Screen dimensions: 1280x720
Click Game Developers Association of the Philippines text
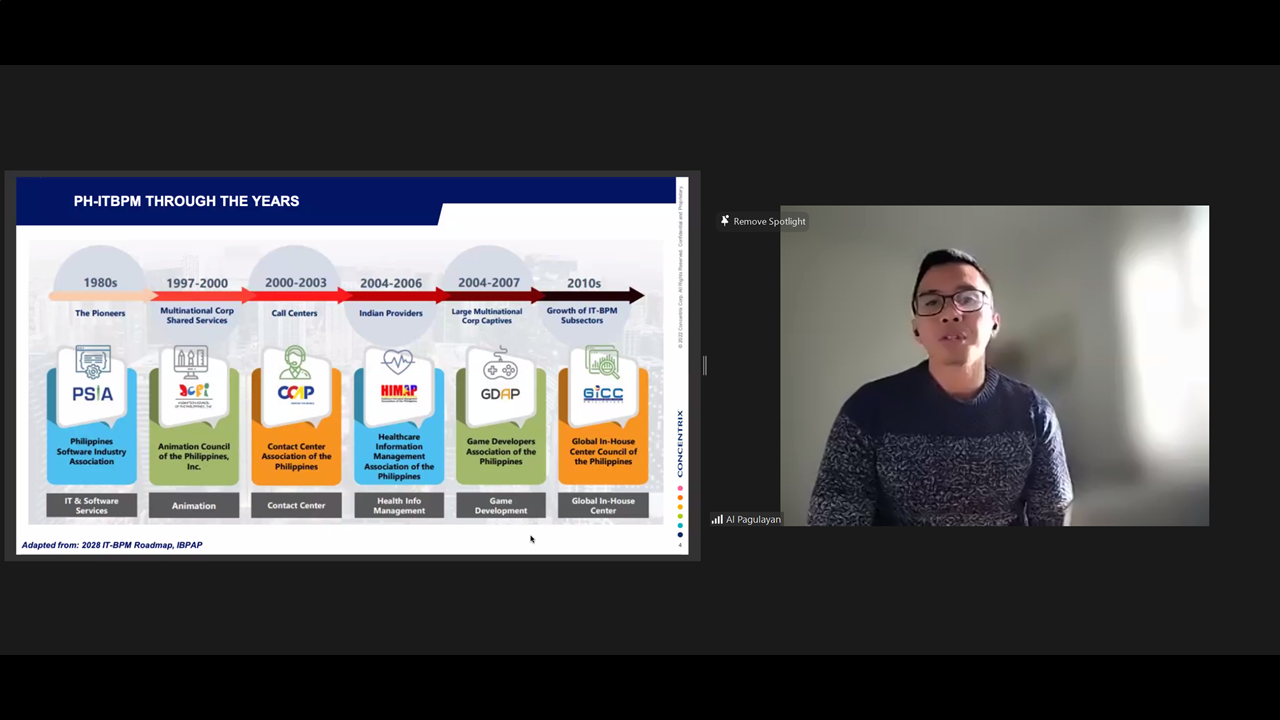[x=501, y=451]
